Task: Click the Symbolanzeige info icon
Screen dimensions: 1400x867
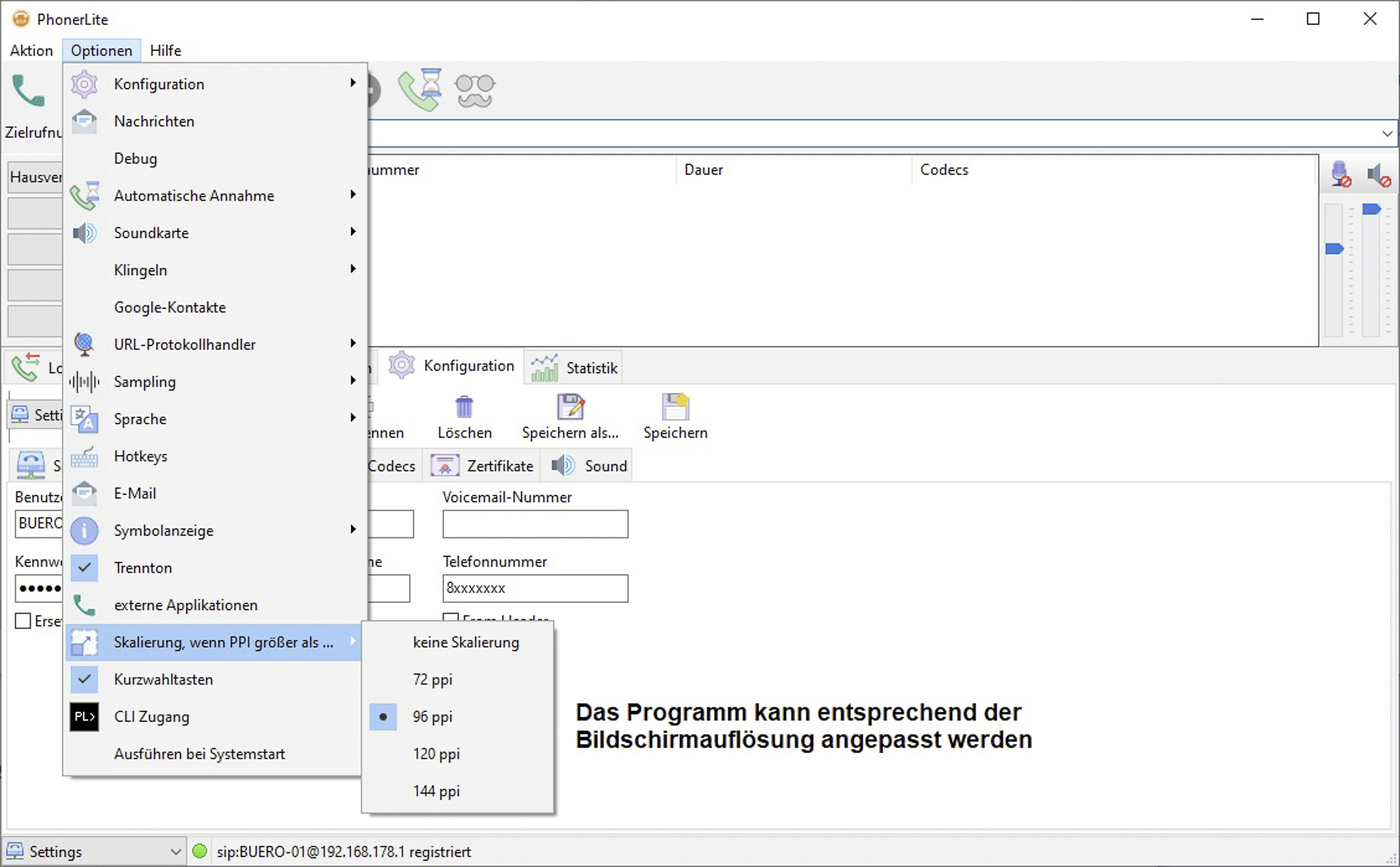Action: (x=85, y=530)
